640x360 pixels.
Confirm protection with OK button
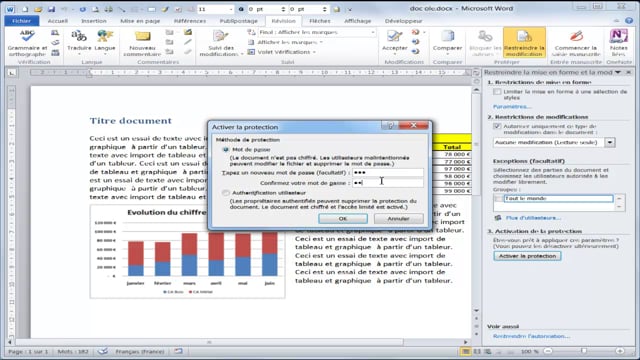click(x=342, y=219)
